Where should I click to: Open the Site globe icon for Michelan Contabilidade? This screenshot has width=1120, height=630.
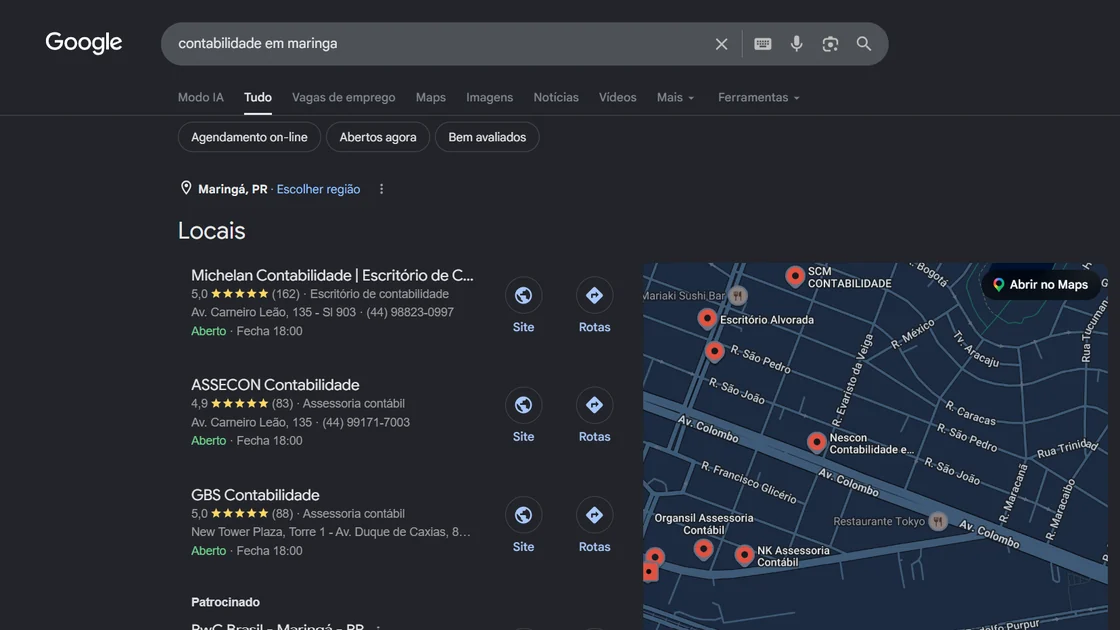pyautogui.click(x=524, y=295)
